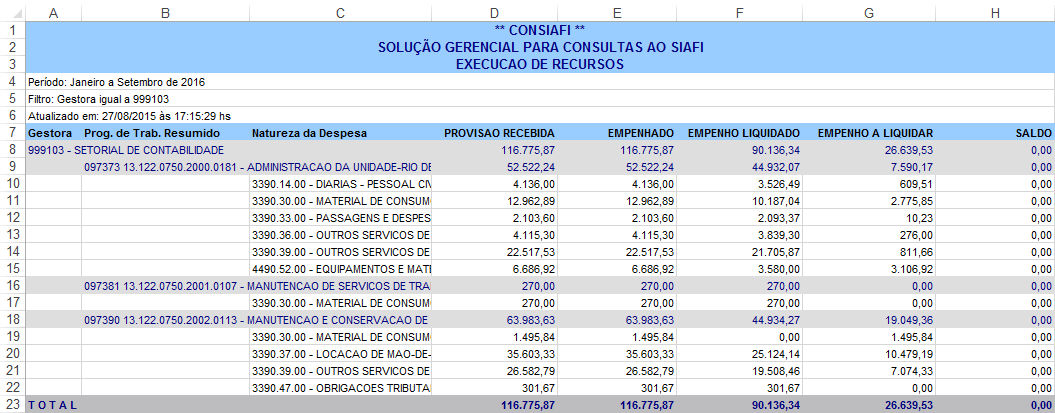Viewport: 1055px width, 413px height.
Task: Select column F header
Action: point(739,13)
